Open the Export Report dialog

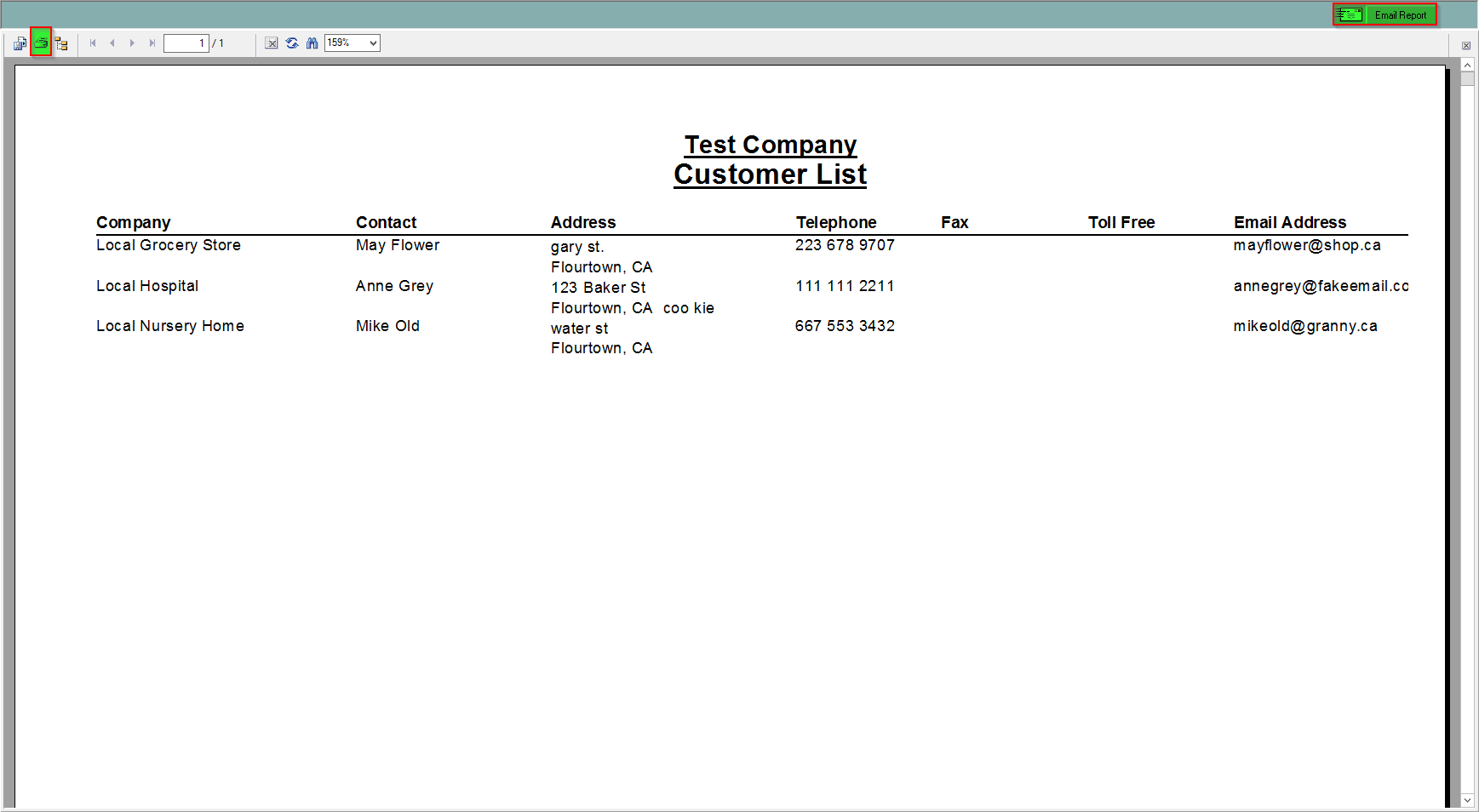(20, 43)
